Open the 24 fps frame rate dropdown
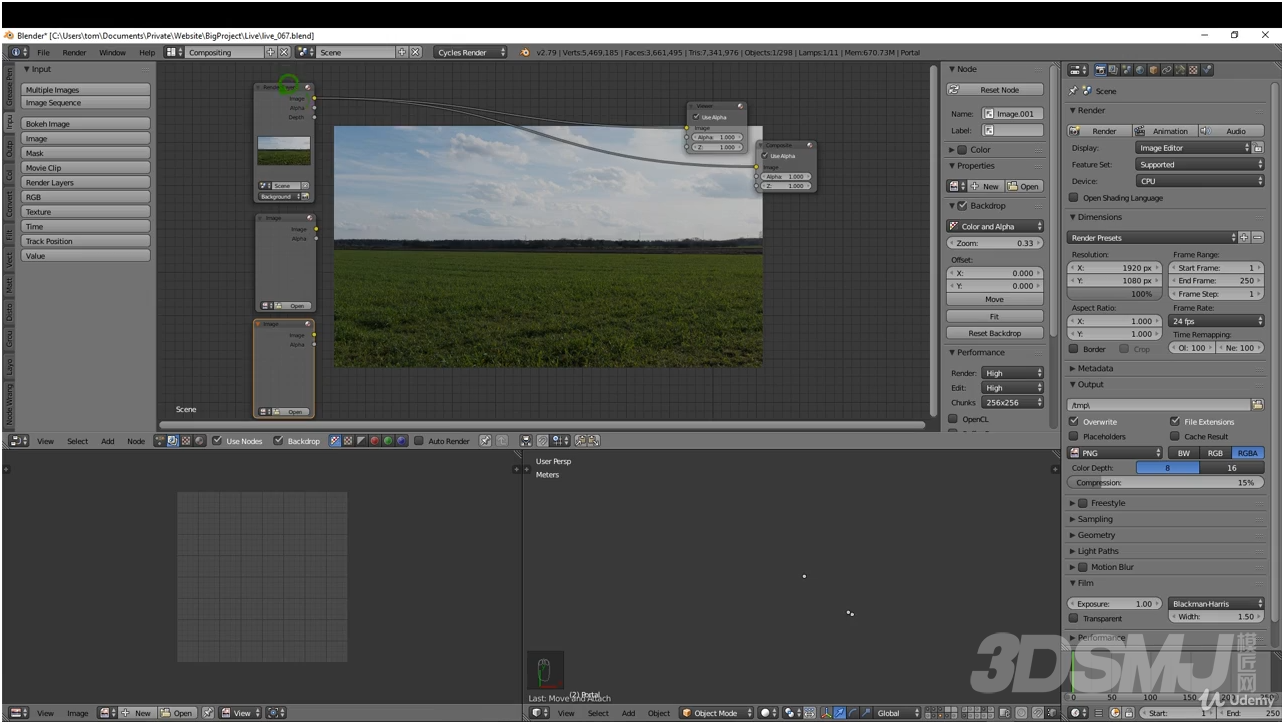 pyautogui.click(x=1216, y=321)
